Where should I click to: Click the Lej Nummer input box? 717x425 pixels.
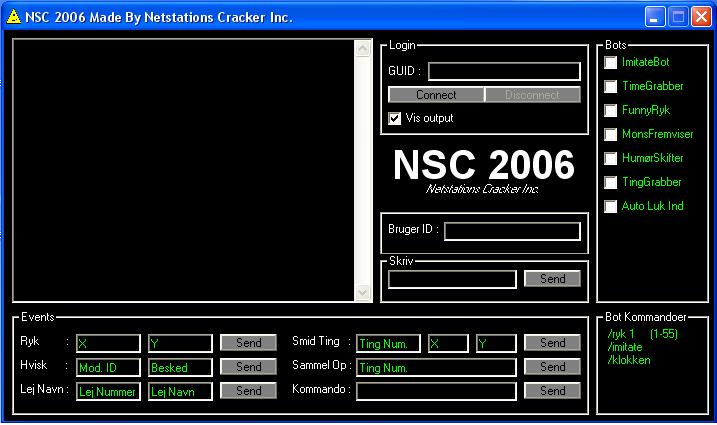pos(108,391)
